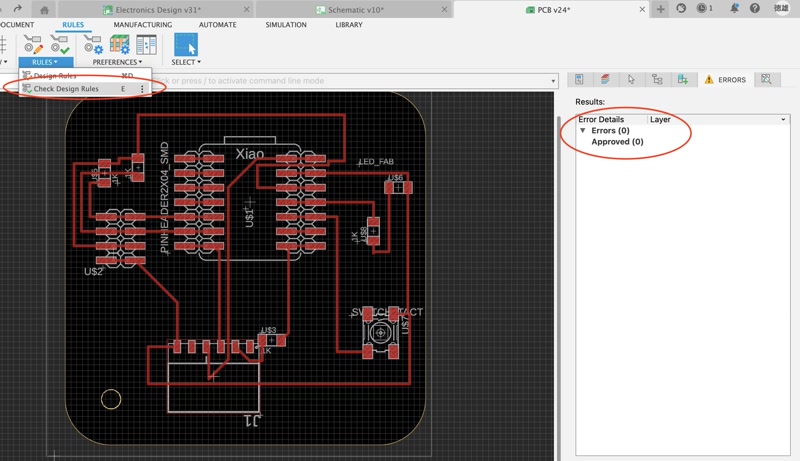
Task: Open the Help question mark icon
Action: coord(755,8)
